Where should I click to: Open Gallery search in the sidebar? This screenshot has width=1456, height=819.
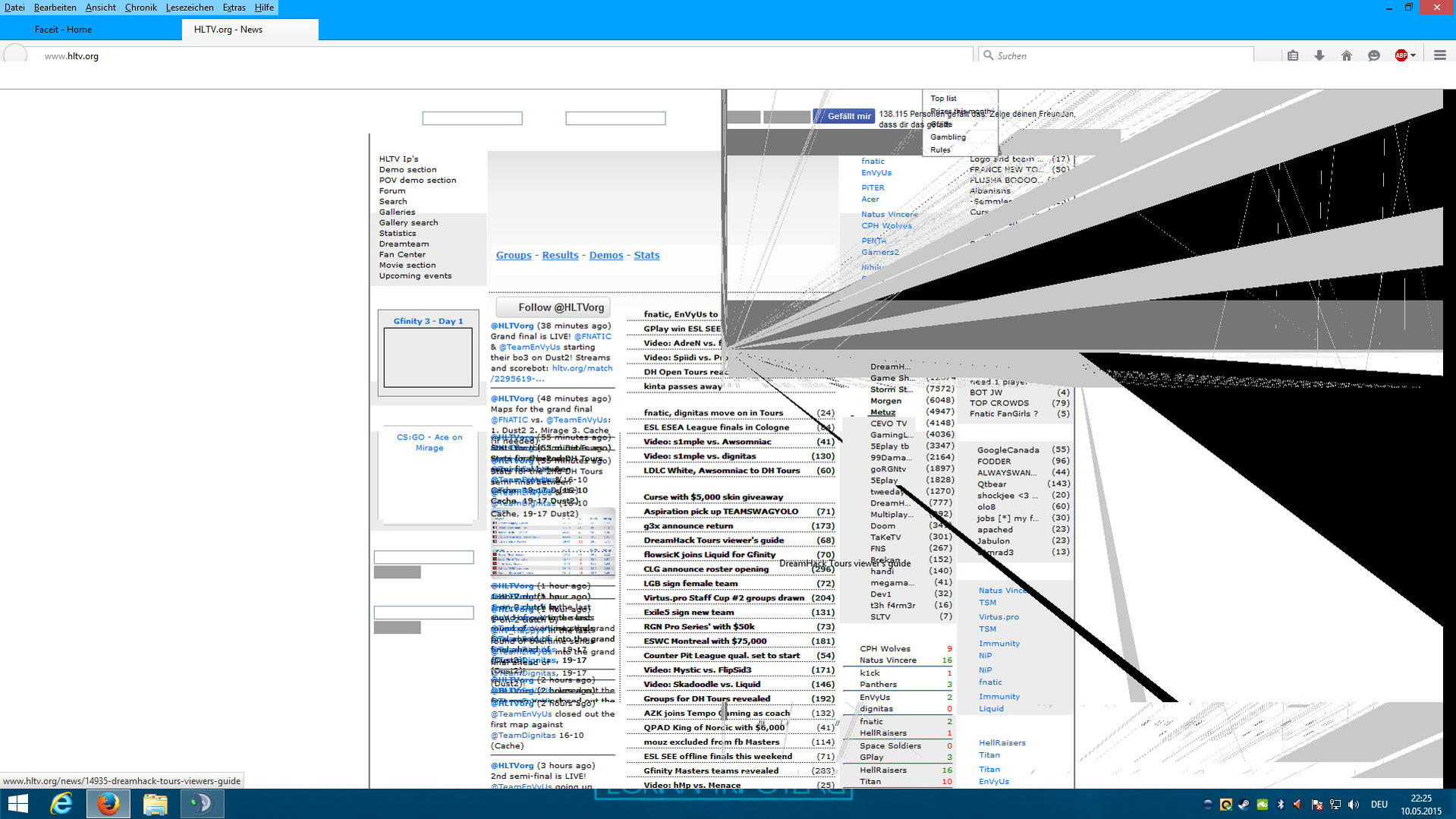pyautogui.click(x=408, y=223)
